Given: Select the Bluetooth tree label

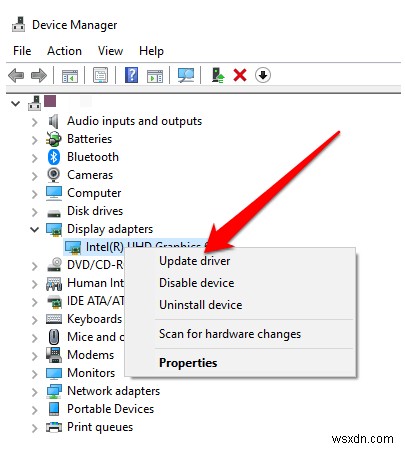Looking at the screenshot, I should [x=93, y=157].
